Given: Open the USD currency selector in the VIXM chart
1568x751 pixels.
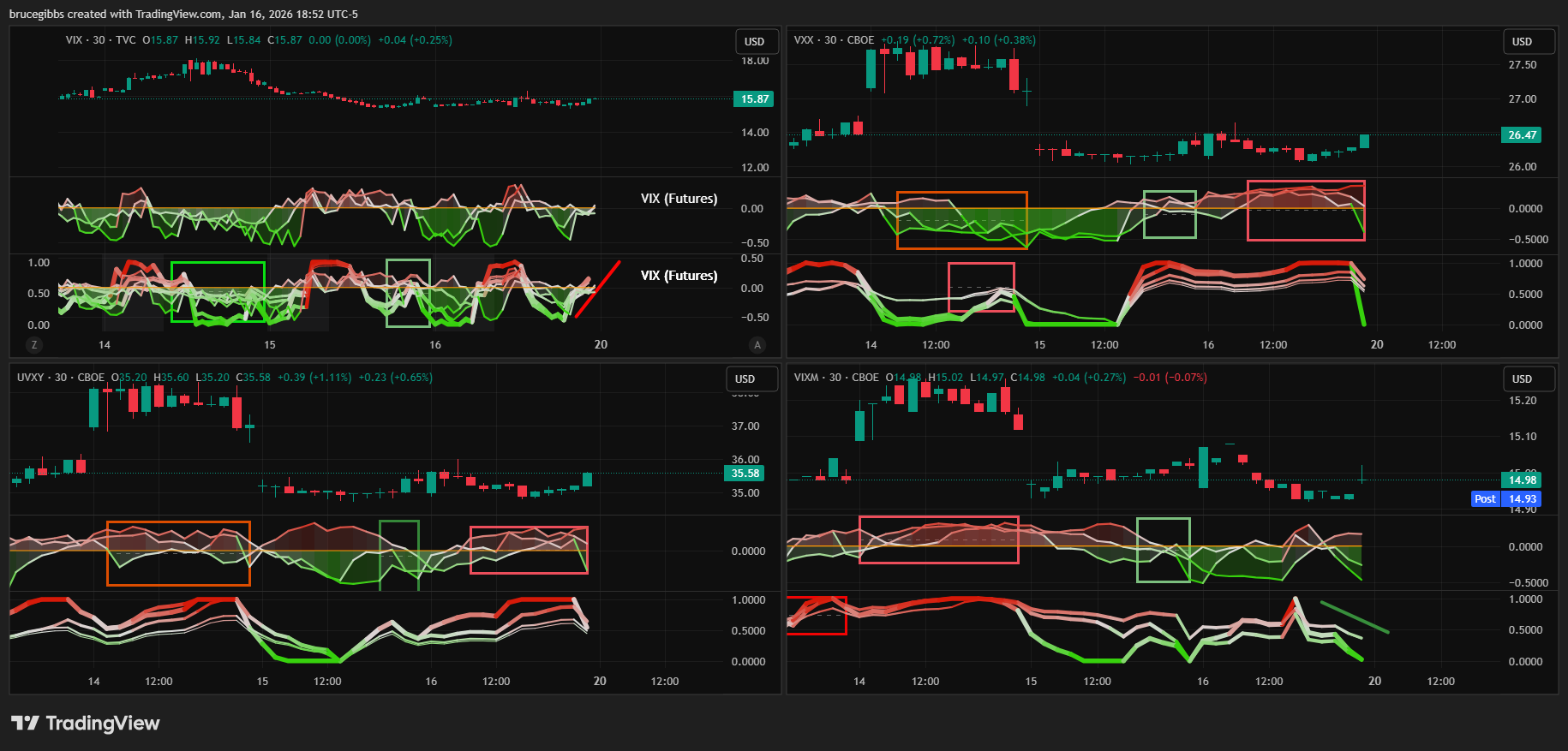Looking at the screenshot, I should pyautogui.click(x=1522, y=379).
